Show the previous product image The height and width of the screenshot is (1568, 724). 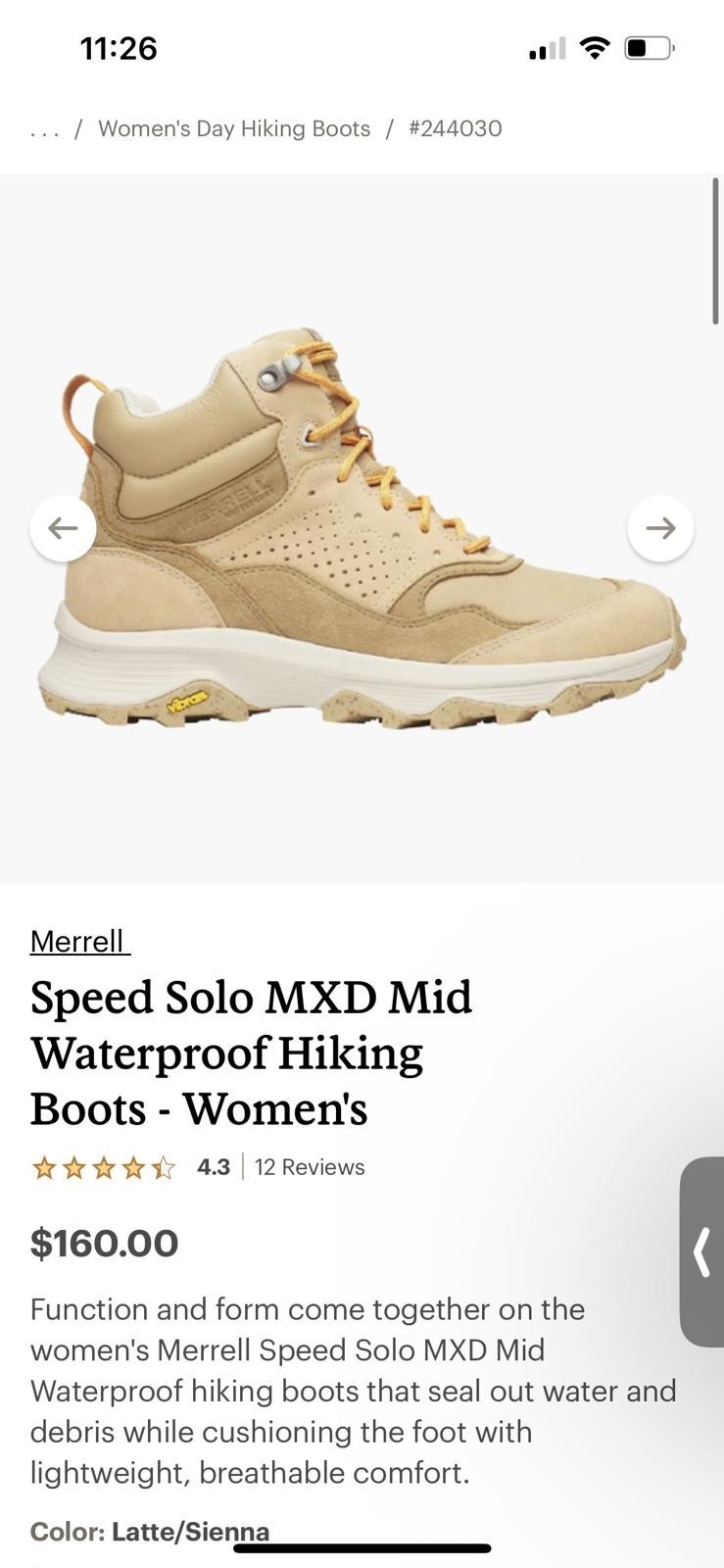[x=63, y=528]
